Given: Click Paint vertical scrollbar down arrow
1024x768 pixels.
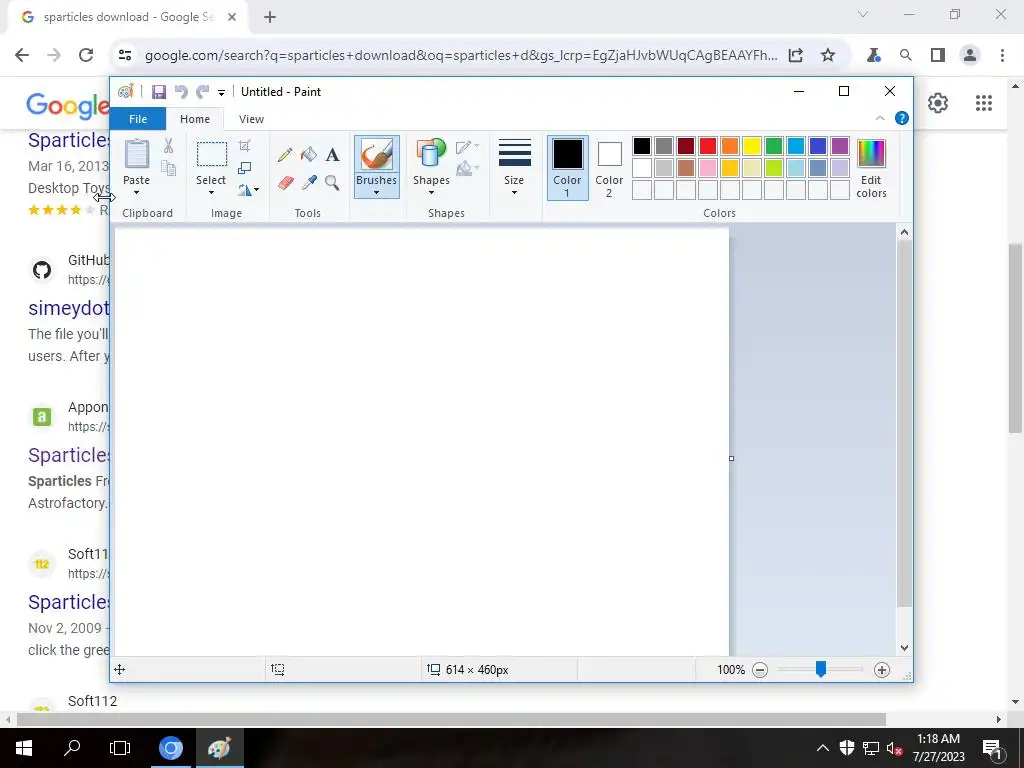Looking at the screenshot, I should tap(904, 648).
